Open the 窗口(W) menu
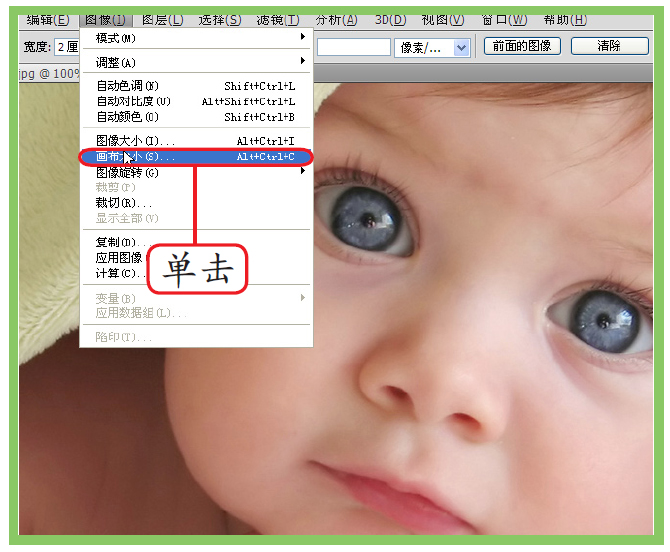This screenshot has width=670, height=552. point(504,20)
